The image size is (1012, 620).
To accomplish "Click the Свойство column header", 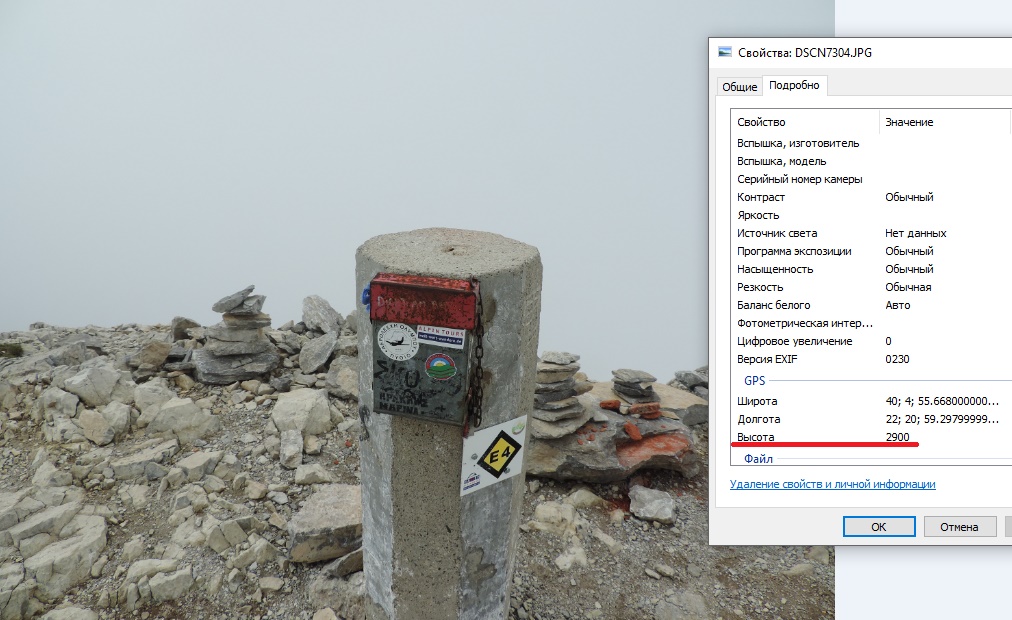I will click(x=762, y=122).
